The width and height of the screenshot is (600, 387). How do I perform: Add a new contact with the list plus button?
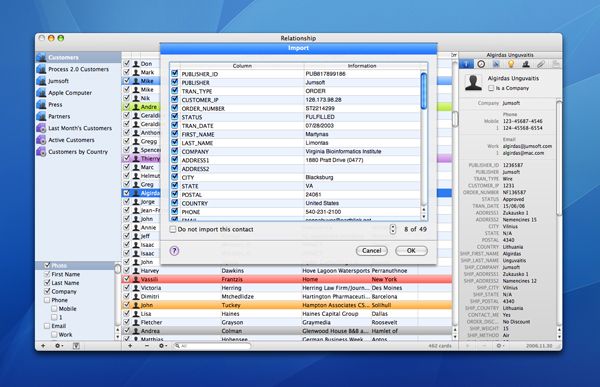click(x=130, y=346)
